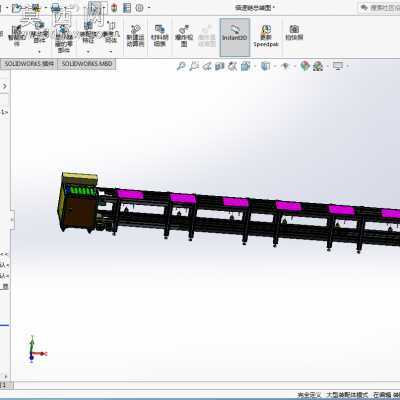Expand the quick access toolbar options dropdown

pos(149,8)
